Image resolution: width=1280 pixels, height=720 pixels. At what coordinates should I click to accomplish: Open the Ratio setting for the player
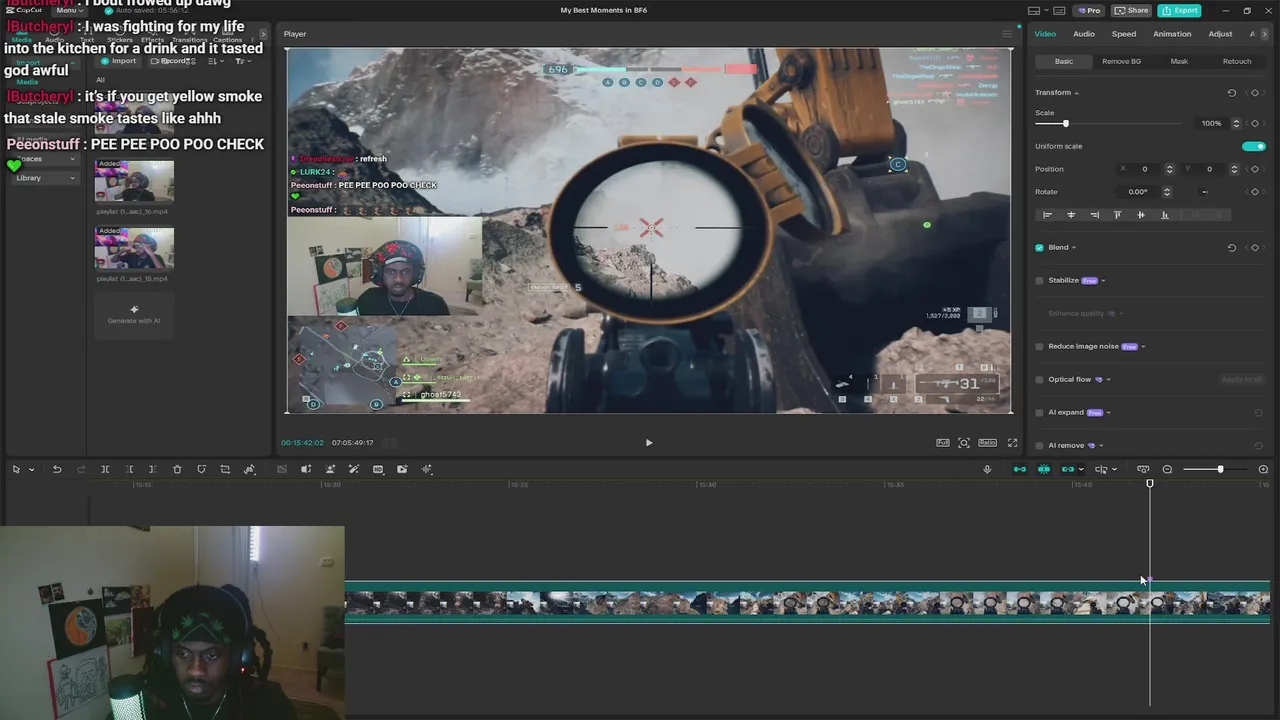point(987,442)
